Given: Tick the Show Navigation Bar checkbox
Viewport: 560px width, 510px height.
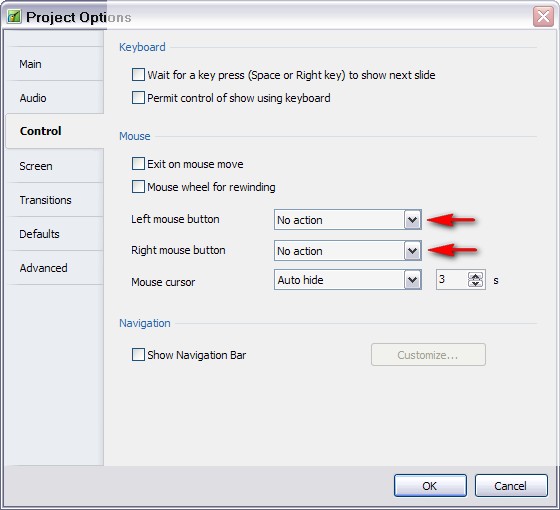Looking at the screenshot, I should click(138, 355).
